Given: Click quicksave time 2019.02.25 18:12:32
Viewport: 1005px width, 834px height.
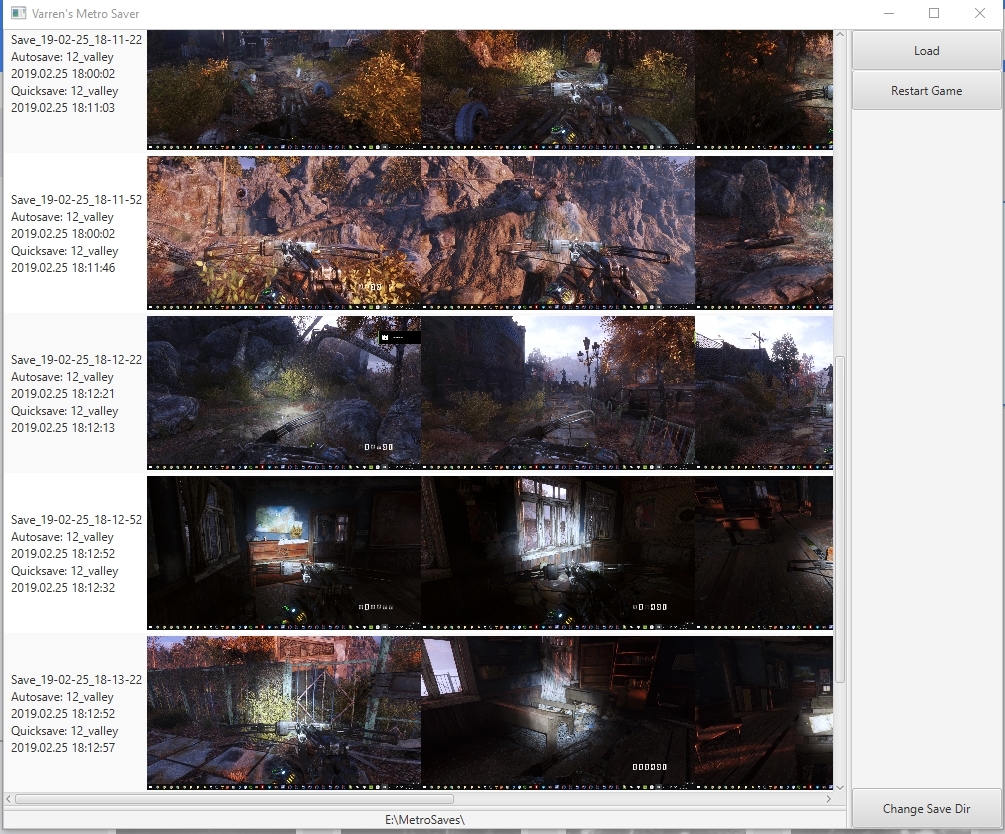Looking at the screenshot, I should pos(63,588).
